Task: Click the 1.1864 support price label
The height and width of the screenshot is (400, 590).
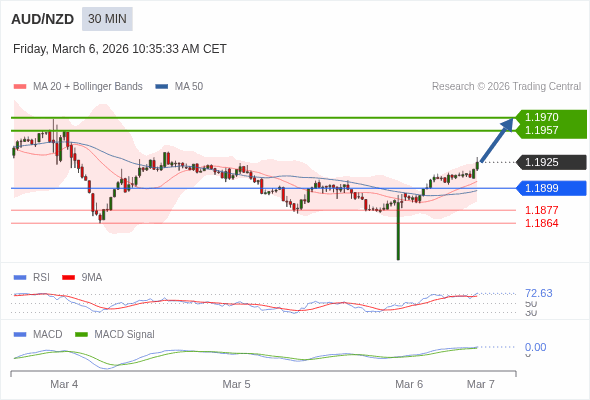Action: coord(541,223)
